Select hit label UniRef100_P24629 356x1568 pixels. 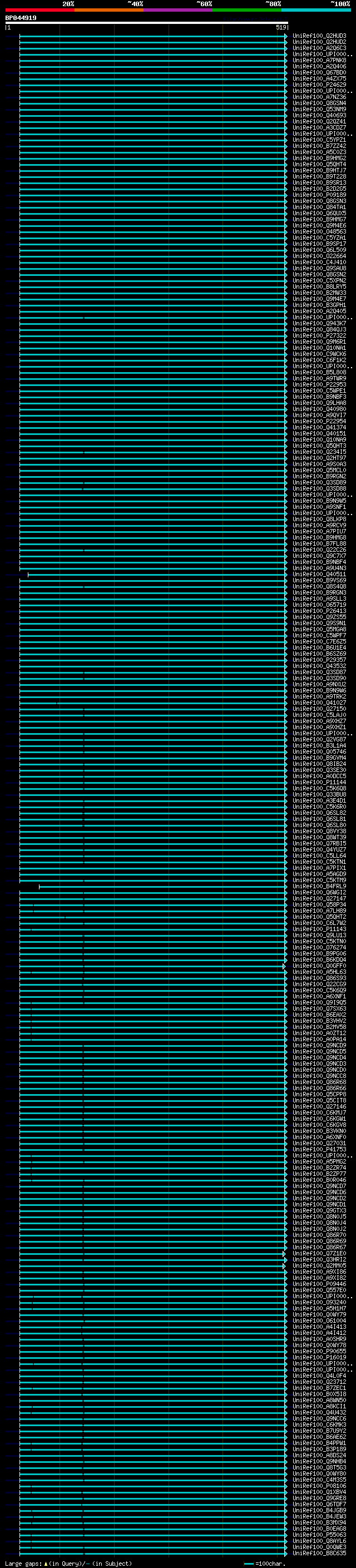click(319, 85)
